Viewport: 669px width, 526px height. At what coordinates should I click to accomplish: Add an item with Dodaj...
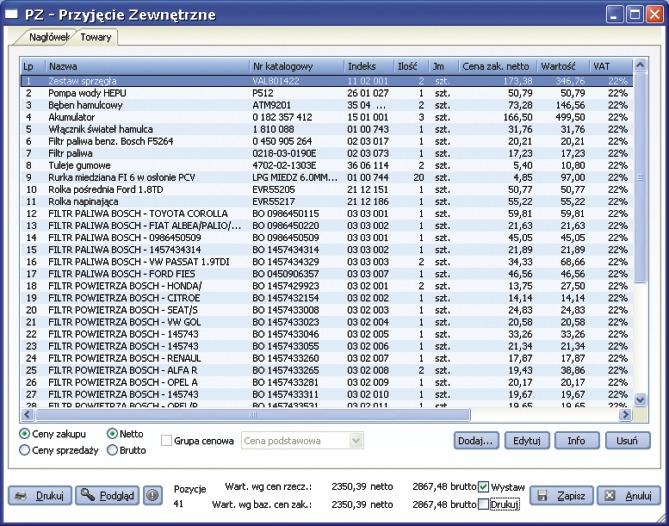tap(476, 441)
